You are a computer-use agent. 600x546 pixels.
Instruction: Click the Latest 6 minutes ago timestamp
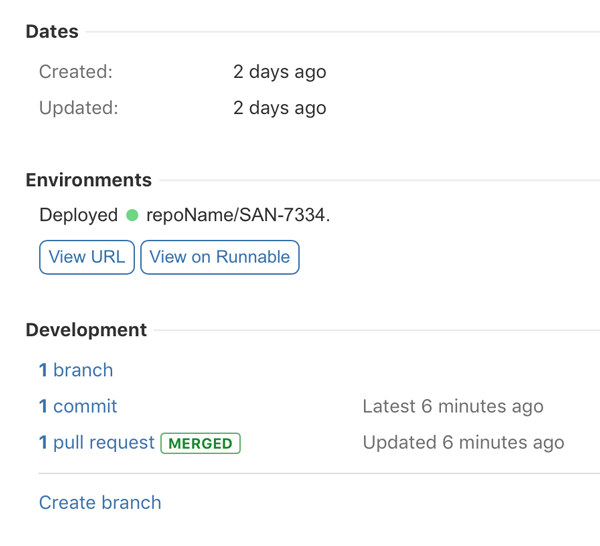453,406
